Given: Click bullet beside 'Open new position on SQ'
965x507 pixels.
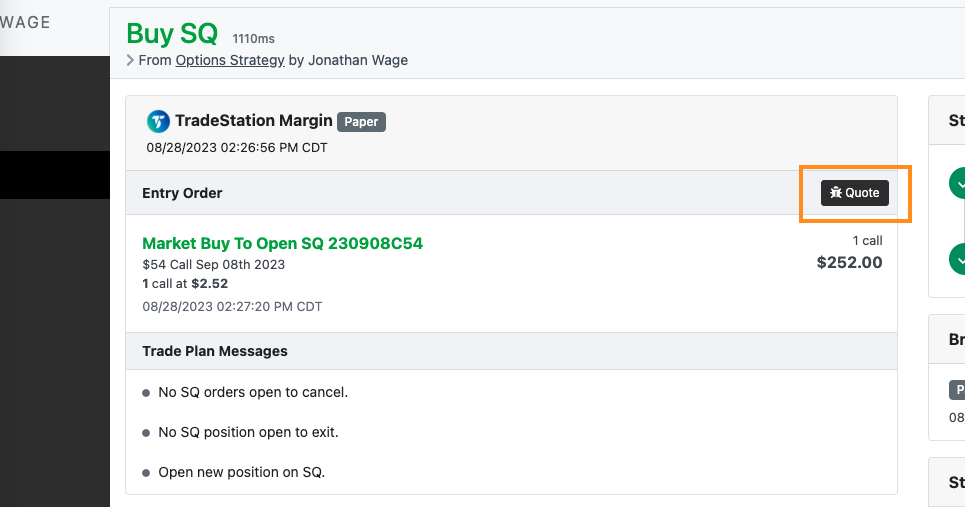Looking at the screenshot, I should (146, 473).
